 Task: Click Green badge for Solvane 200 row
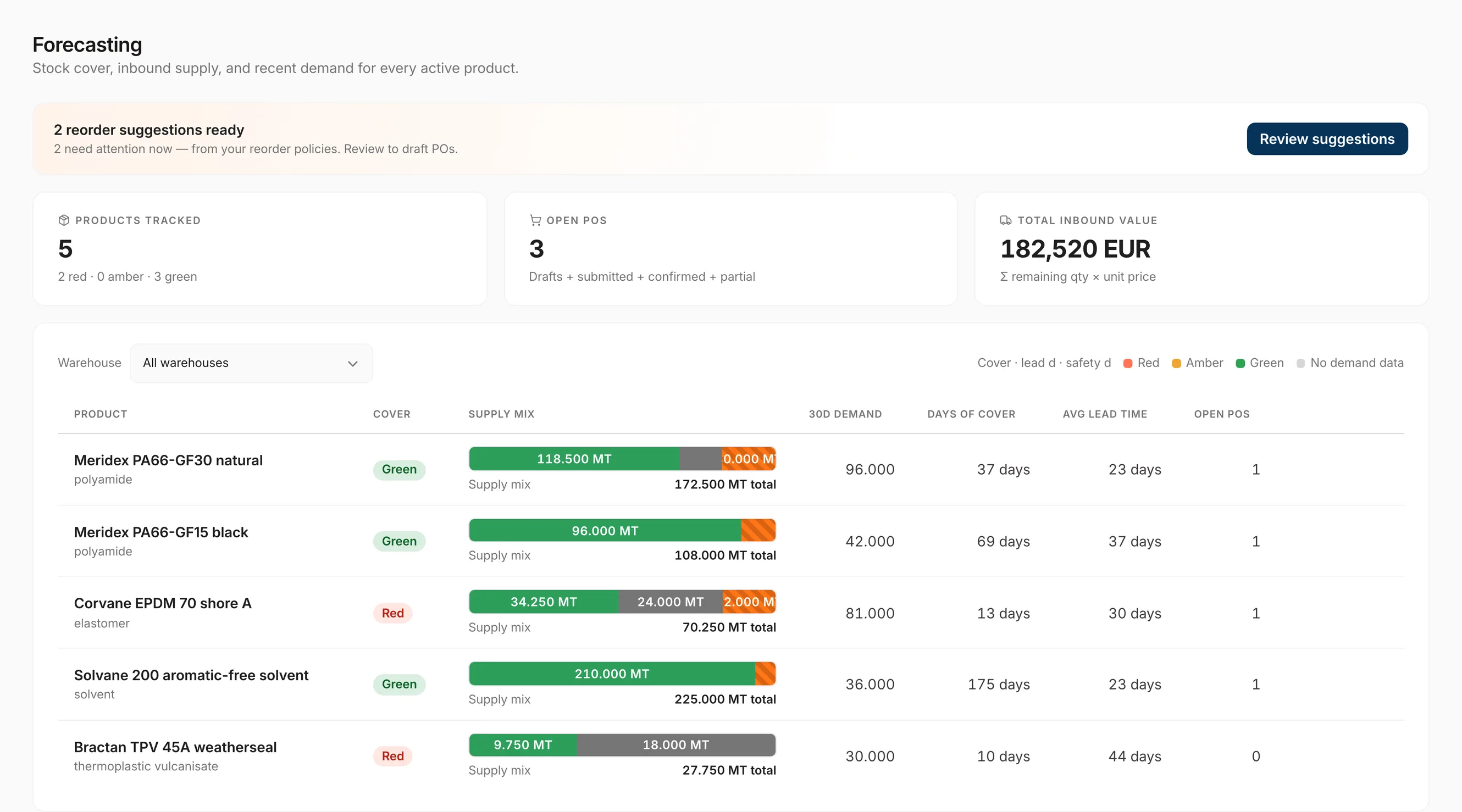tap(399, 684)
